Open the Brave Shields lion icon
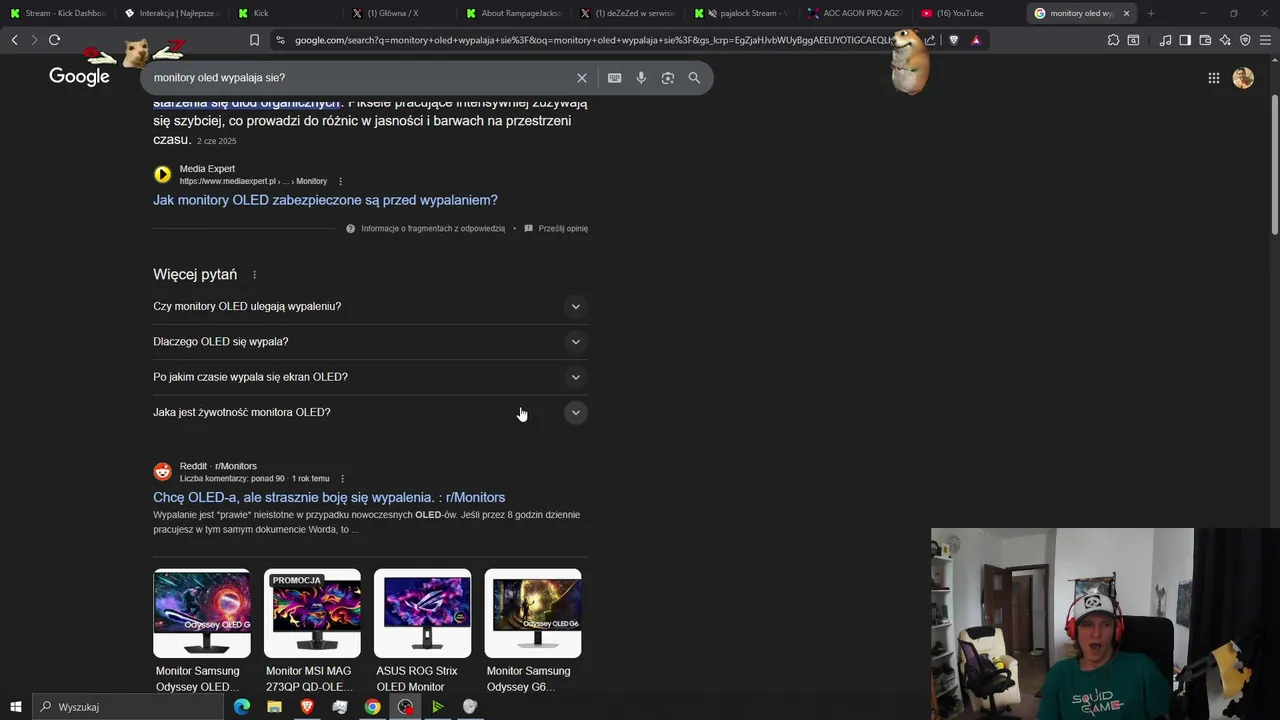Screen dimensions: 1280x720 click(x=953, y=40)
